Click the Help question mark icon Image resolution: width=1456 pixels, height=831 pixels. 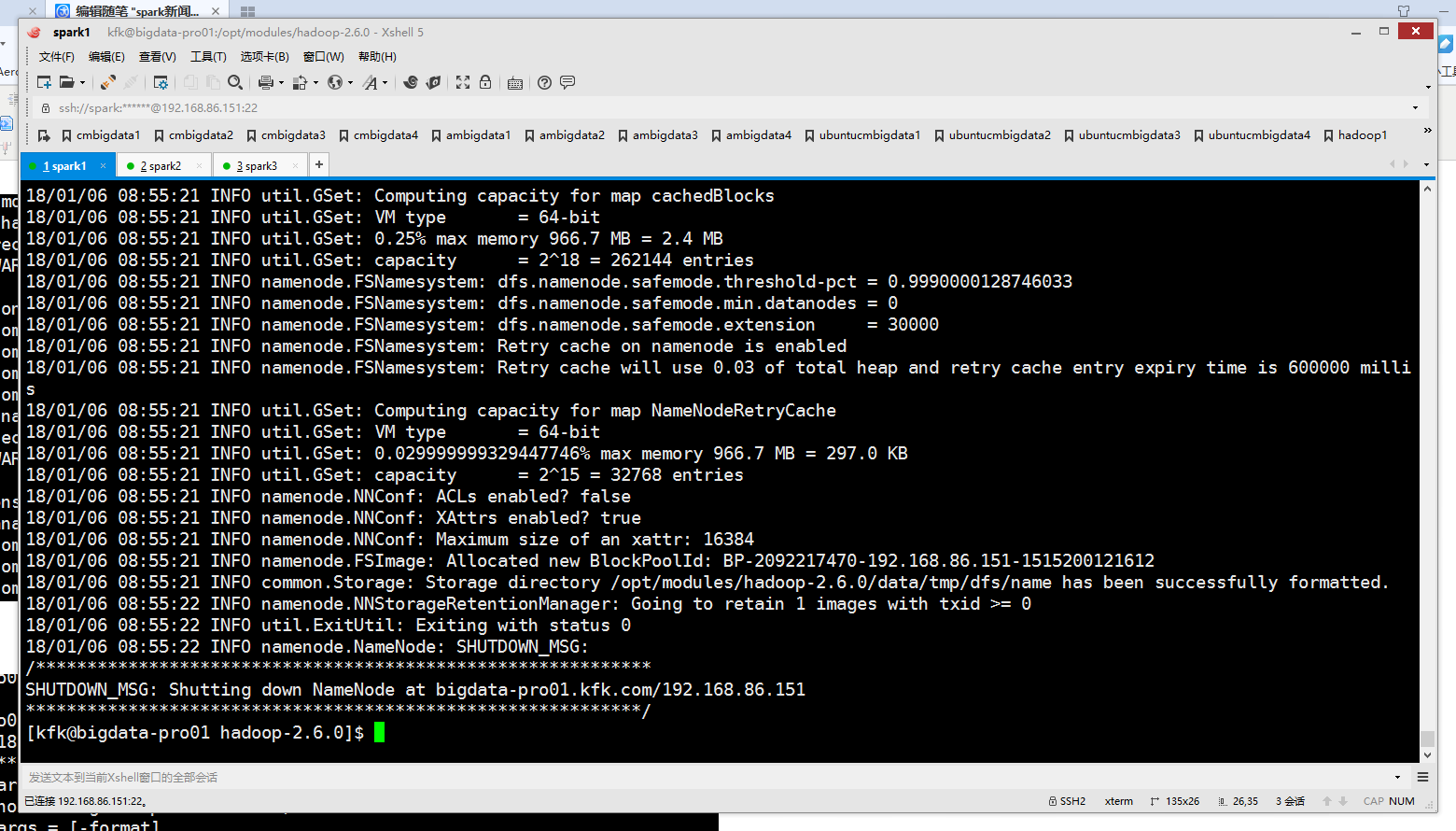(544, 82)
